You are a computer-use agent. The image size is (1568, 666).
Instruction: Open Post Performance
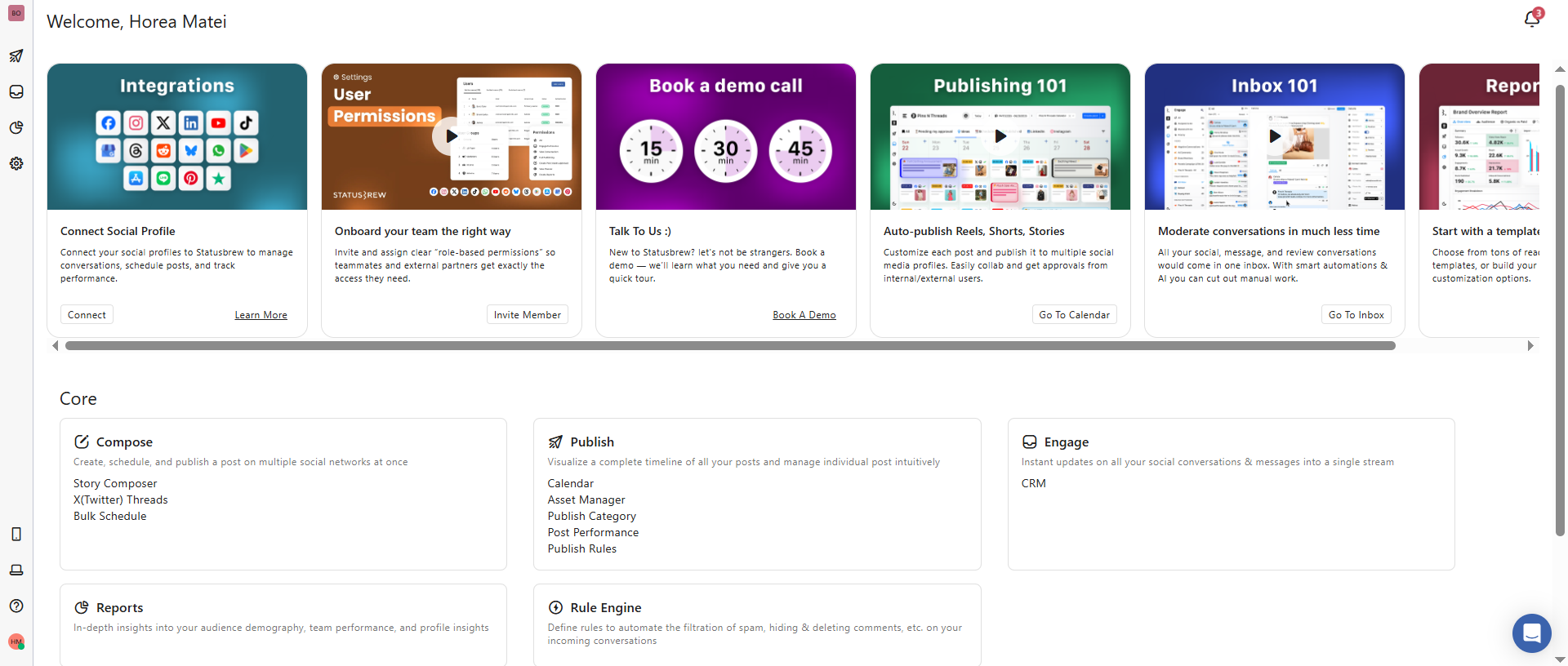click(594, 532)
